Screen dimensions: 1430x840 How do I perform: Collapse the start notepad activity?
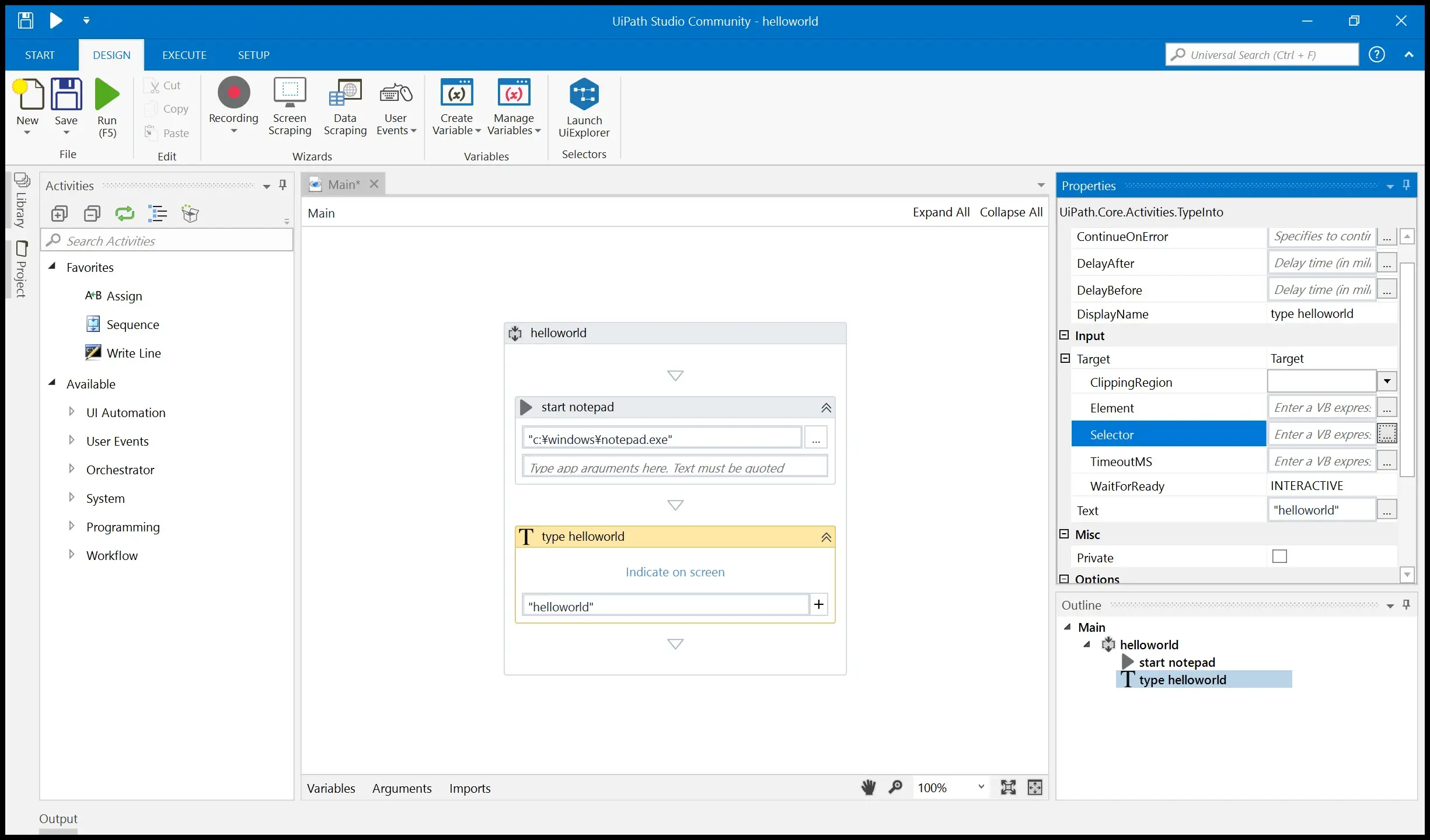click(826, 408)
